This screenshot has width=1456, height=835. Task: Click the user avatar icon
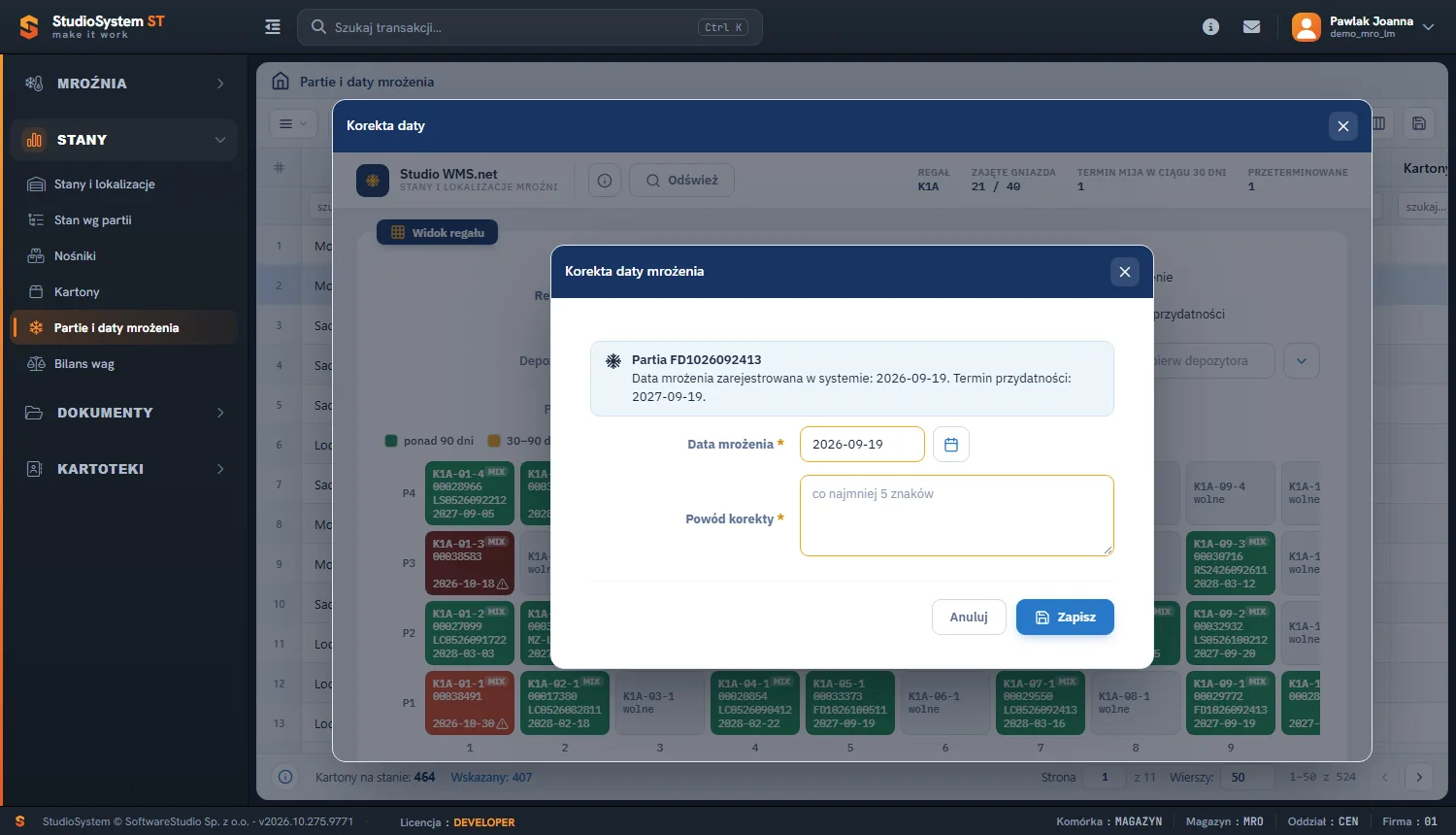1307,27
